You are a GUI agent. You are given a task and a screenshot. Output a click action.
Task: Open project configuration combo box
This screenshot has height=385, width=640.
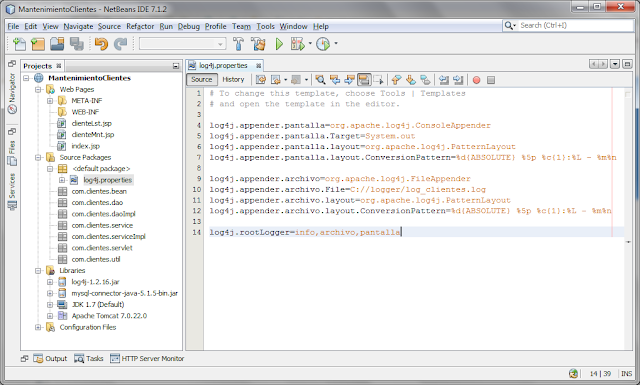tap(182, 44)
